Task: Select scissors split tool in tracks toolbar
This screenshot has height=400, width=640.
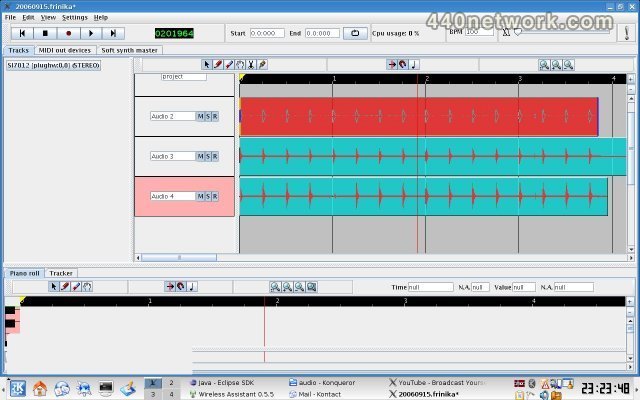Action: tap(251, 64)
